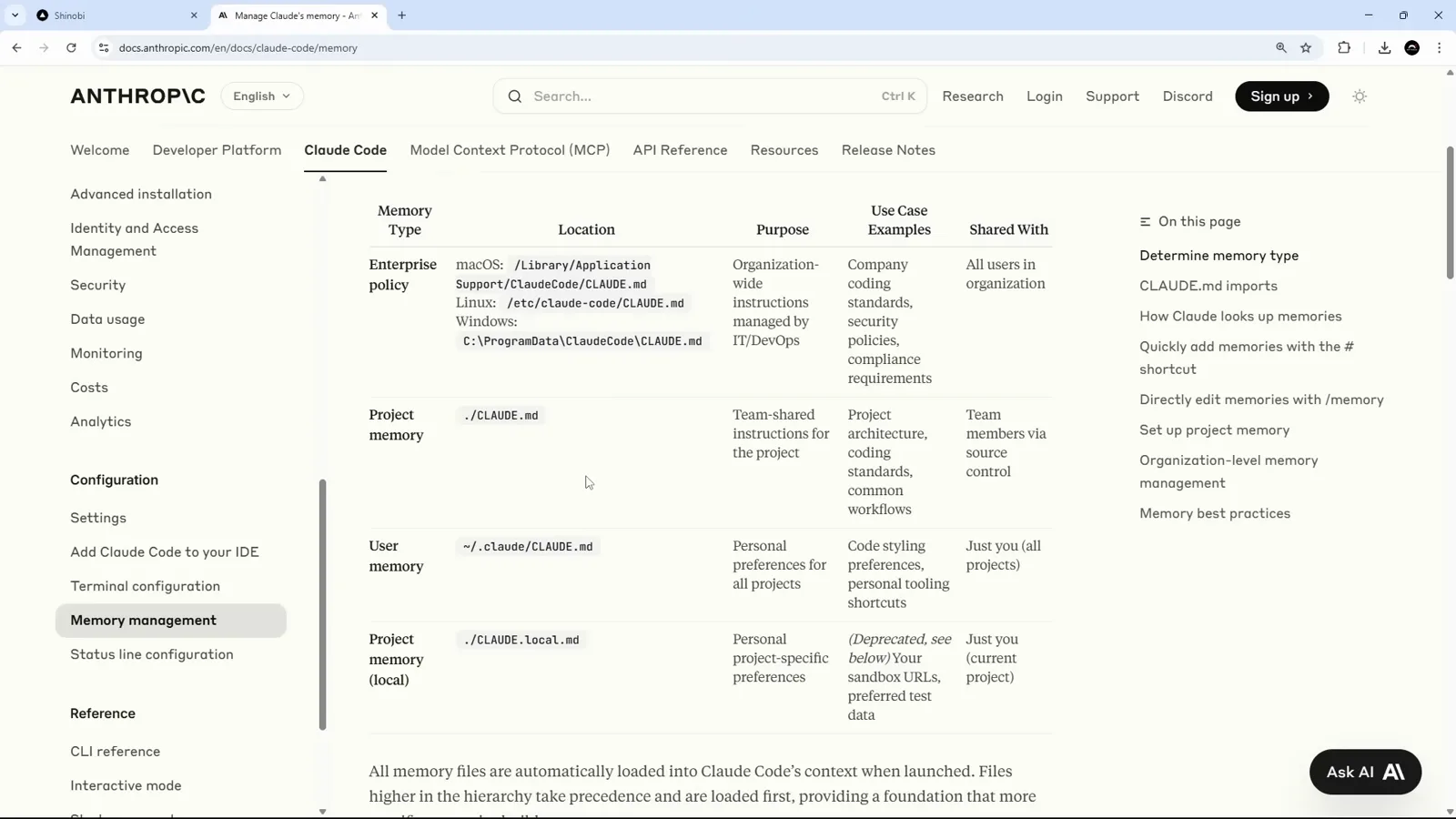Image resolution: width=1456 pixels, height=819 pixels.
Task: Open the Research link
Action: [973, 96]
